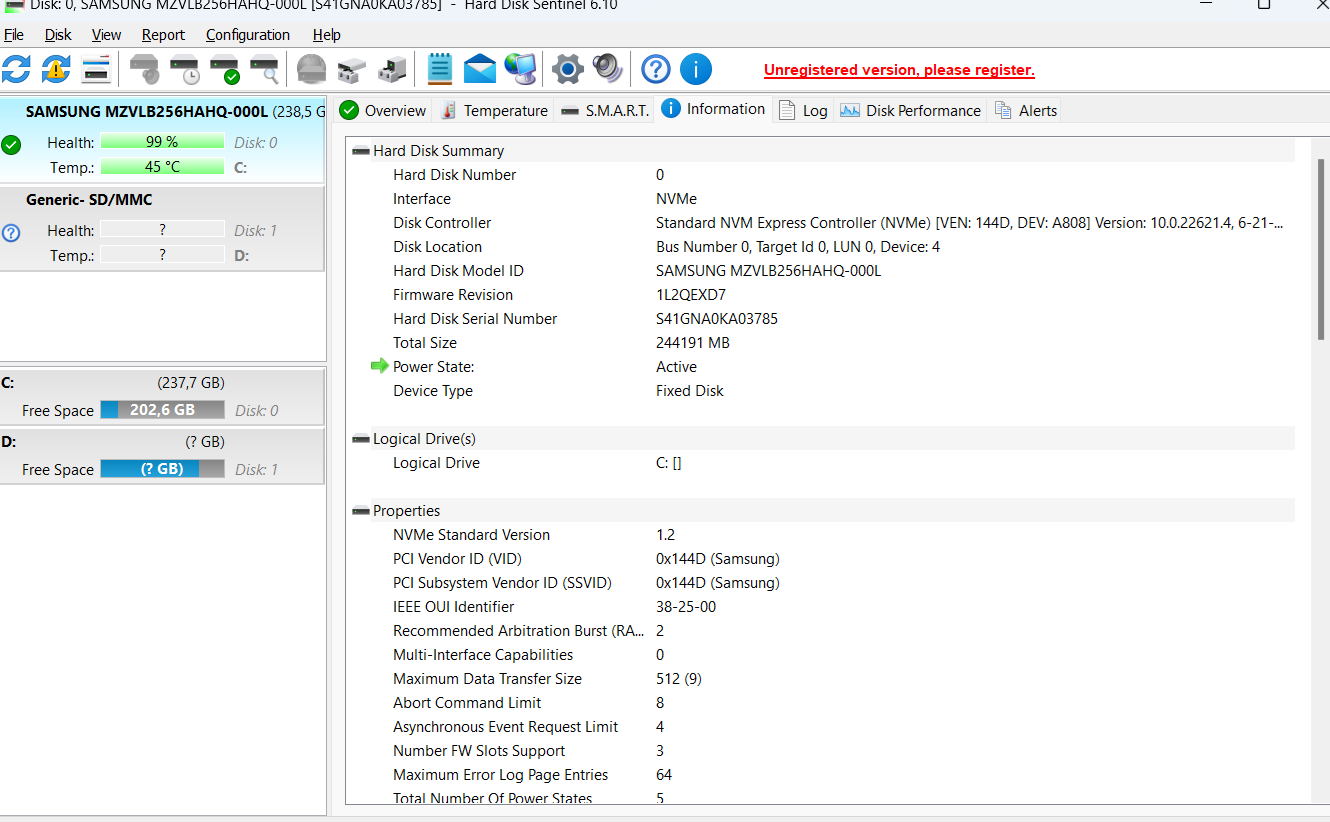Click the blue envelope email icon
1330x822 pixels.
[x=480, y=69]
